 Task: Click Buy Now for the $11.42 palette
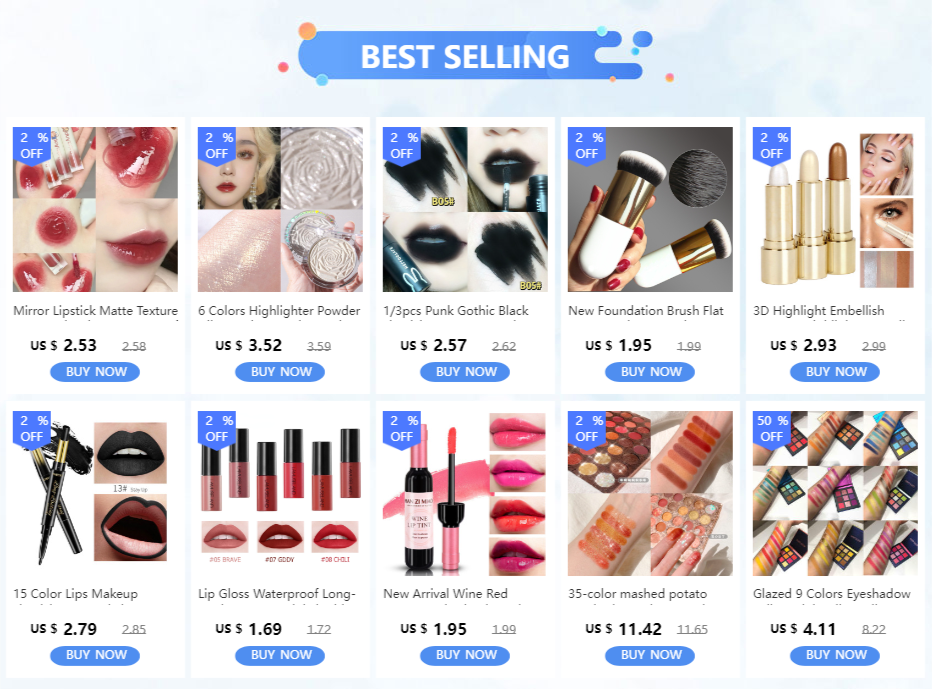(x=650, y=655)
